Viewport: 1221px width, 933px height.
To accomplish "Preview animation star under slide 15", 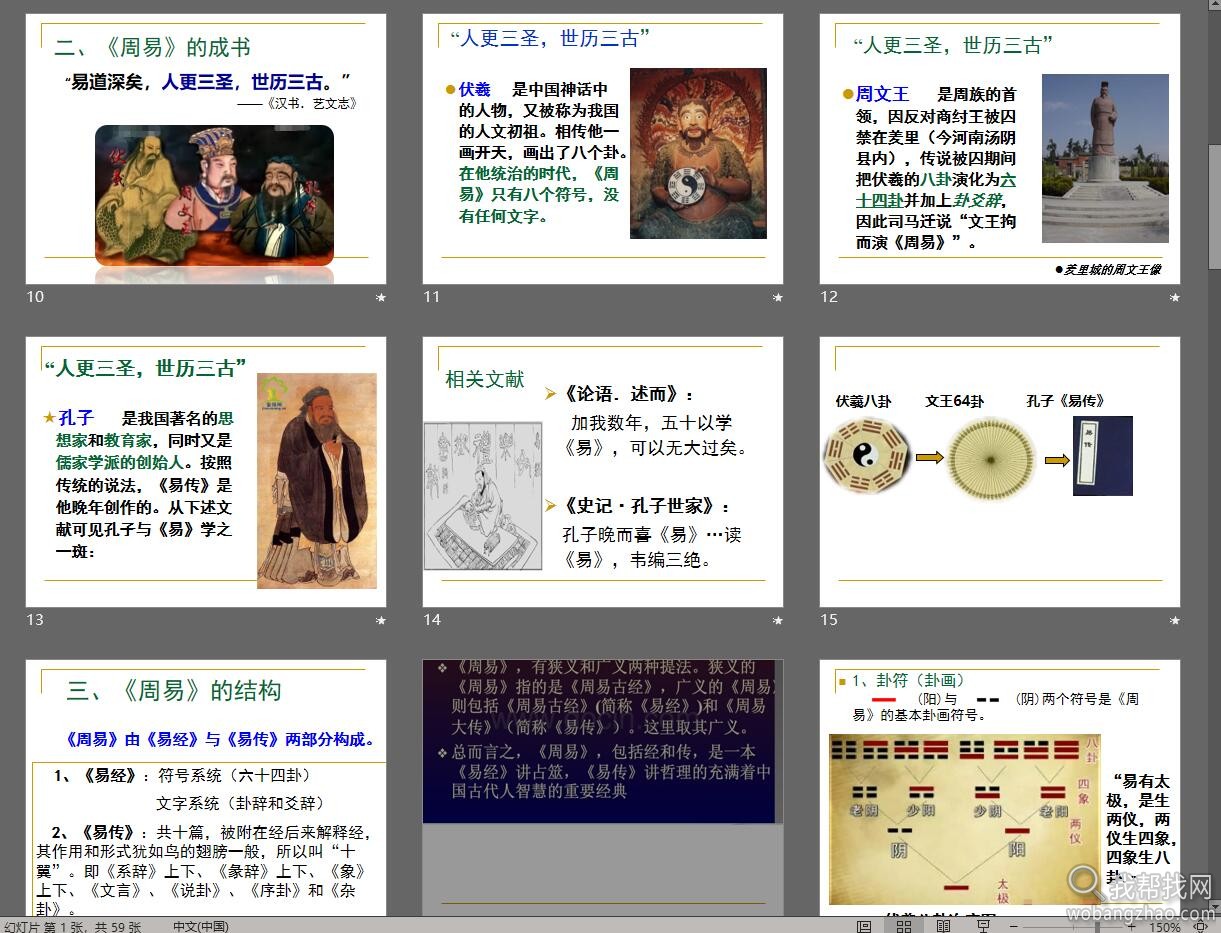I will (x=1175, y=620).
